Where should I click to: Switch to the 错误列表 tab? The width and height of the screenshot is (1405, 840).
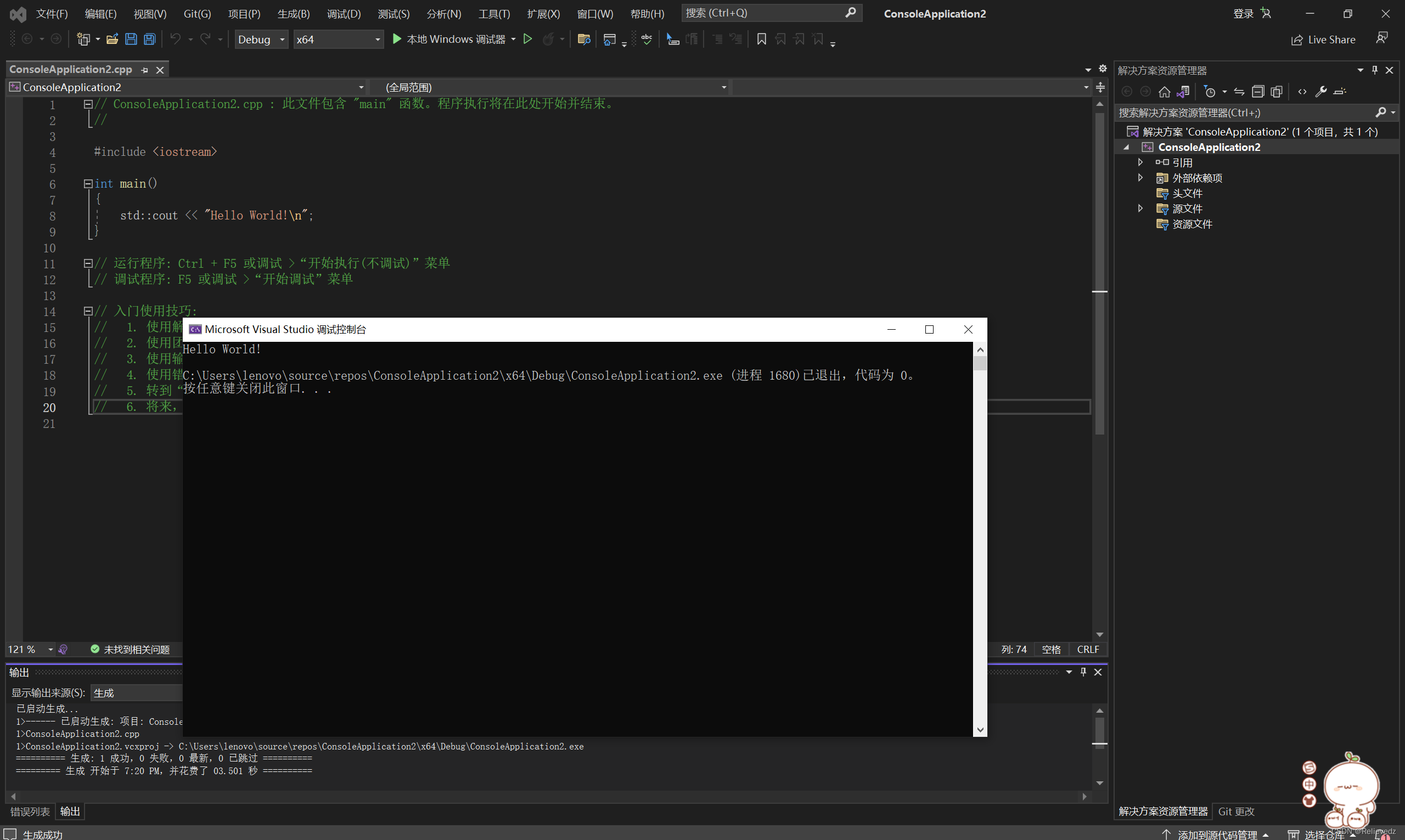point(29,811)
